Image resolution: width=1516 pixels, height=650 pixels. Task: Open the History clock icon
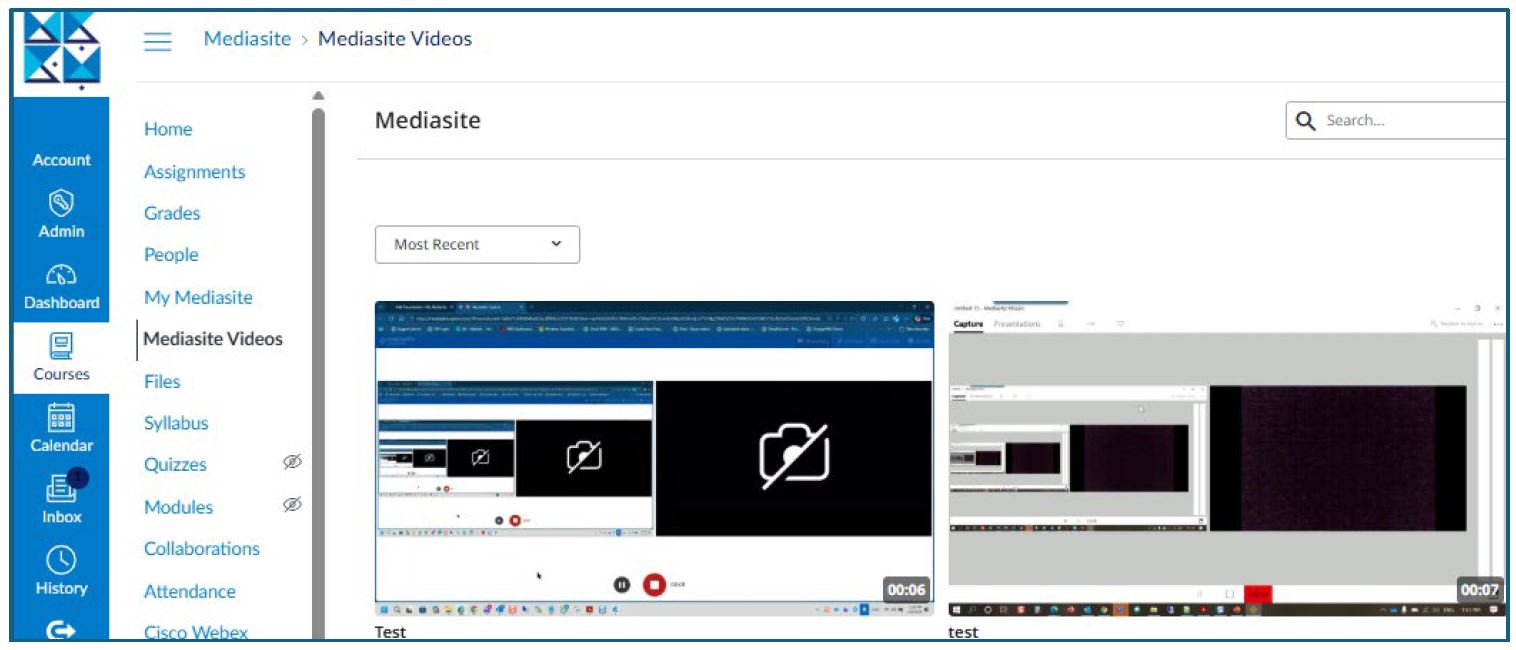[x=61, y=560]
